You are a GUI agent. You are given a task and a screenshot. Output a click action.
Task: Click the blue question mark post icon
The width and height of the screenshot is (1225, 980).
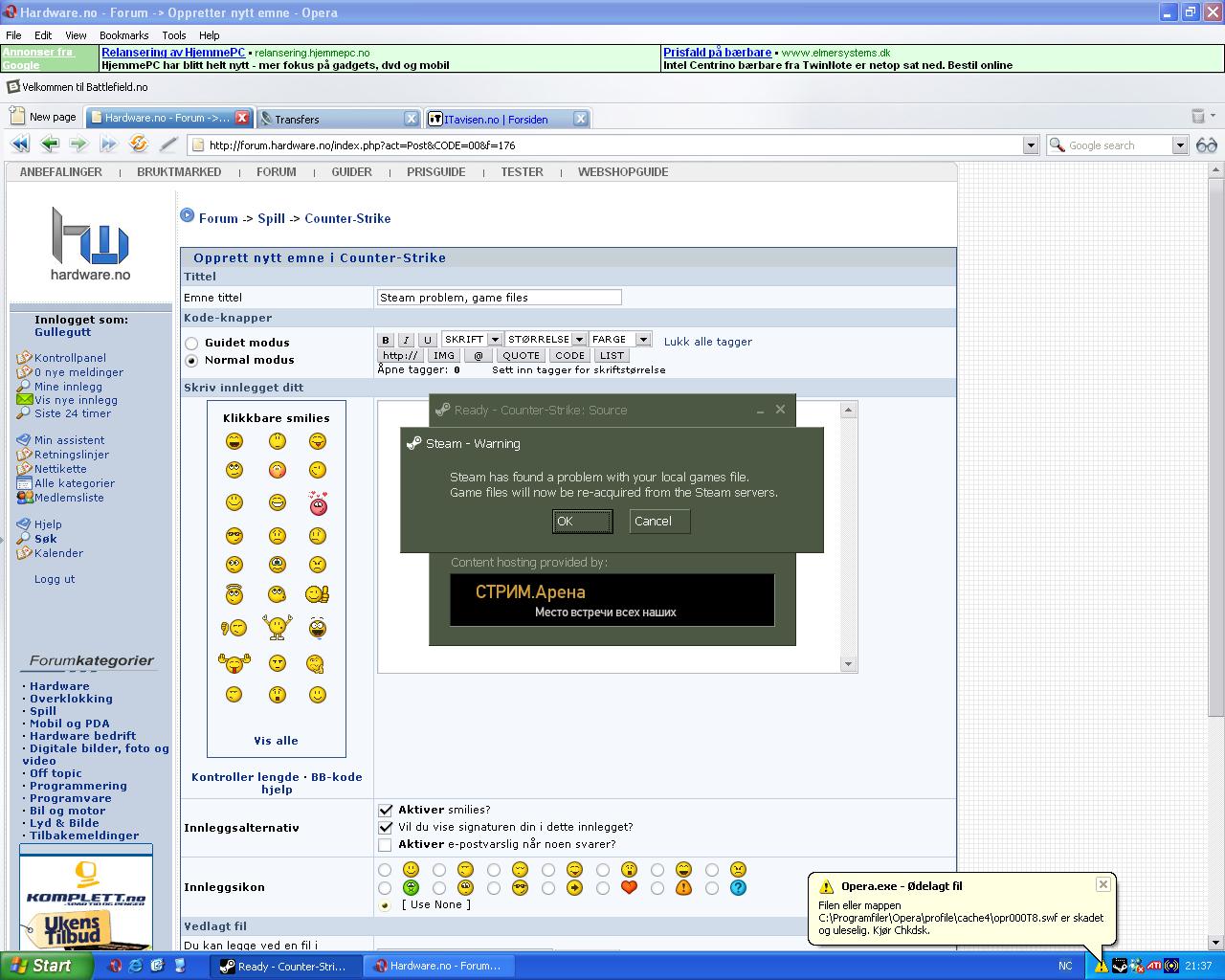[x=738, y=887]
